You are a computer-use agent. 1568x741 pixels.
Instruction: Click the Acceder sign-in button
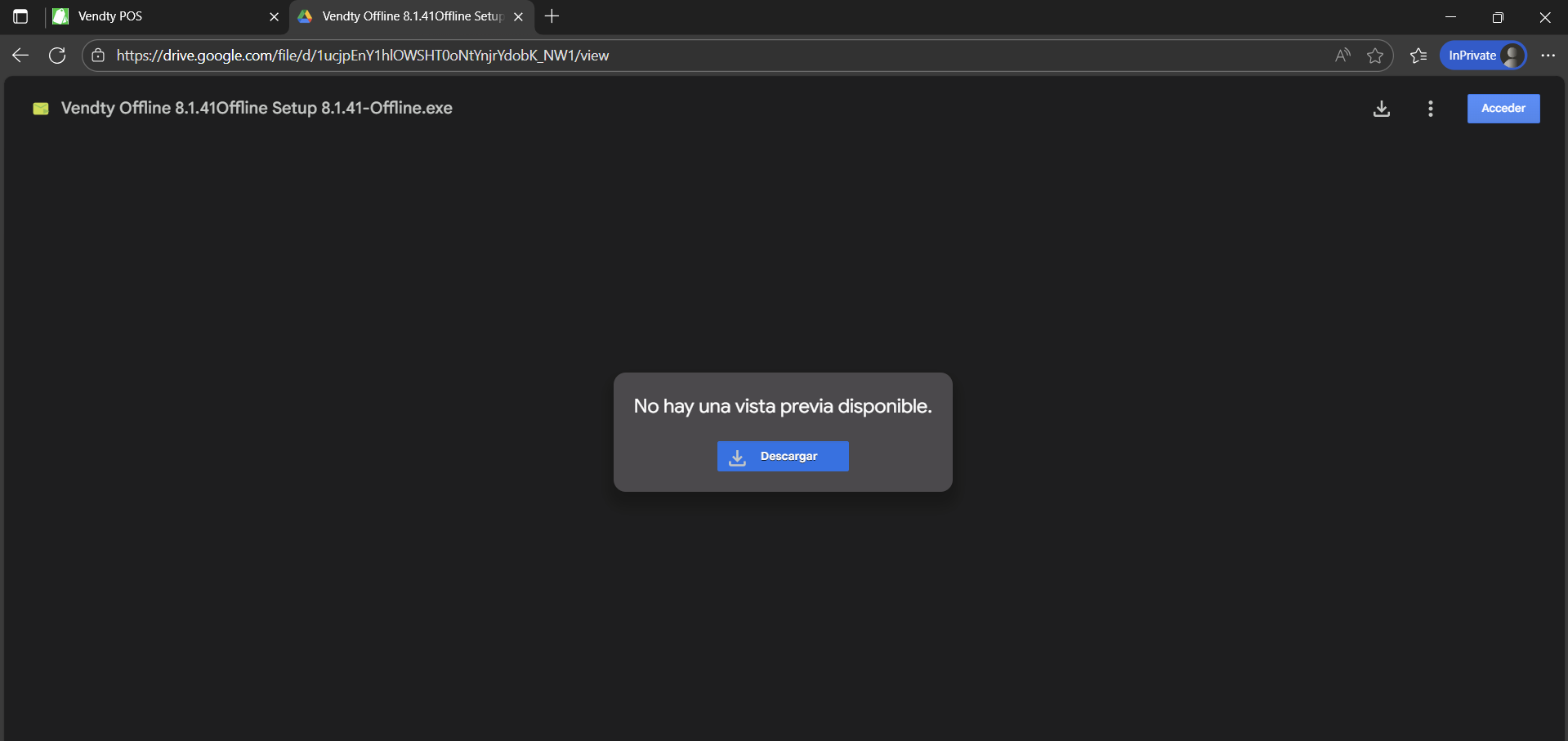(x=1503, y=109)
